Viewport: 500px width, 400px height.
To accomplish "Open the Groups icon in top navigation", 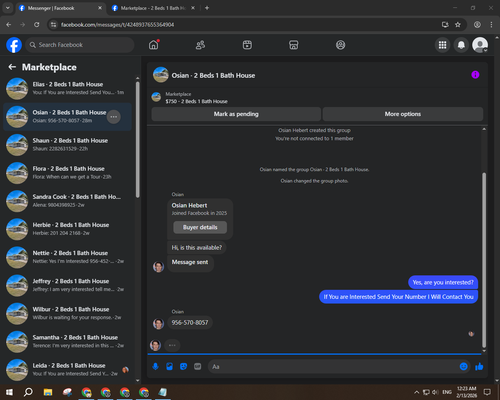I will 340,45.
